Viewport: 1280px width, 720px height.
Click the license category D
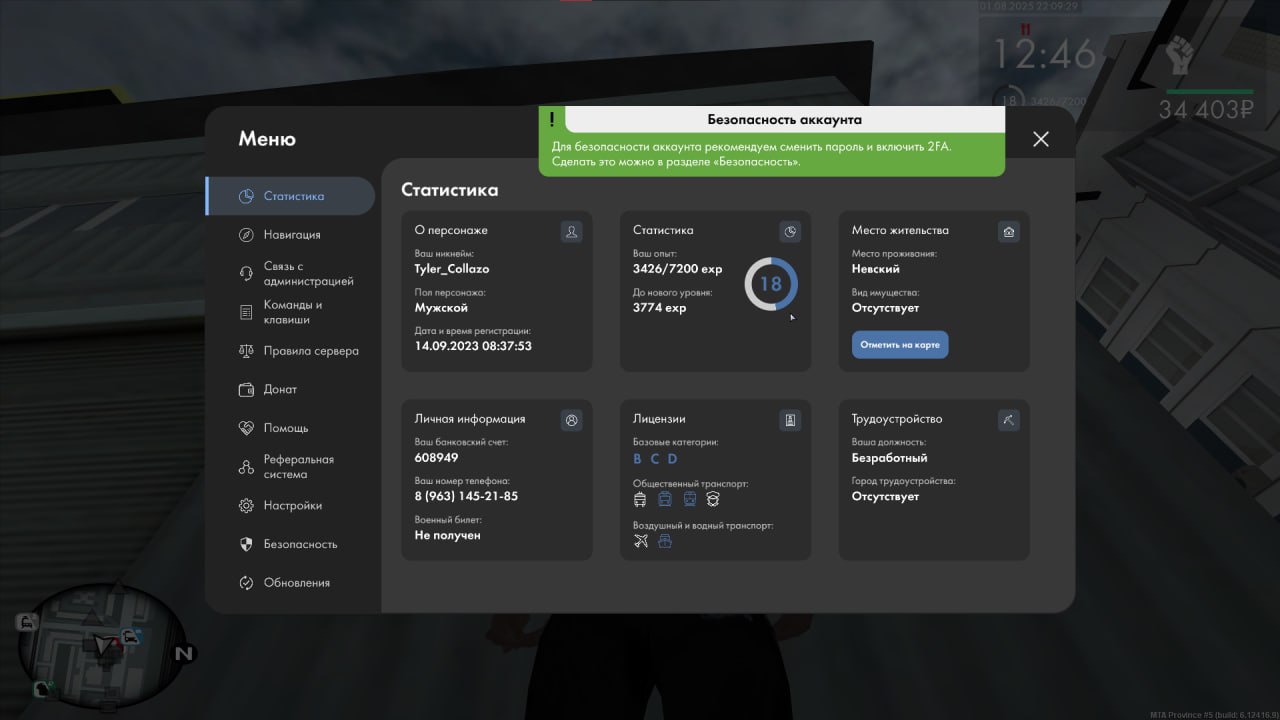pos(672,459)
